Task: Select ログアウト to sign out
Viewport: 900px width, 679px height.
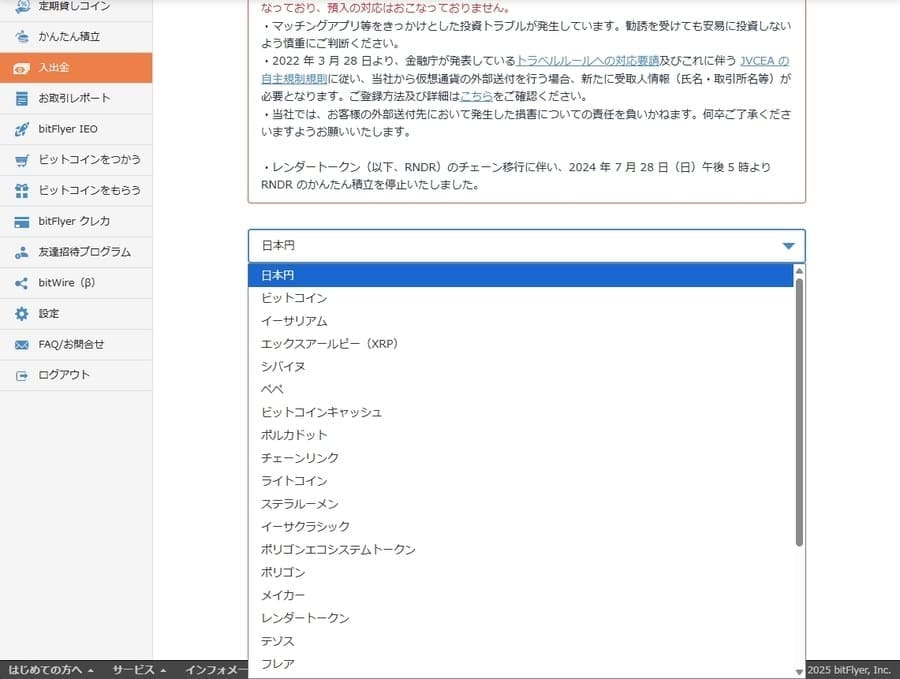Action: pyautogui.click(x=76, y=375)
